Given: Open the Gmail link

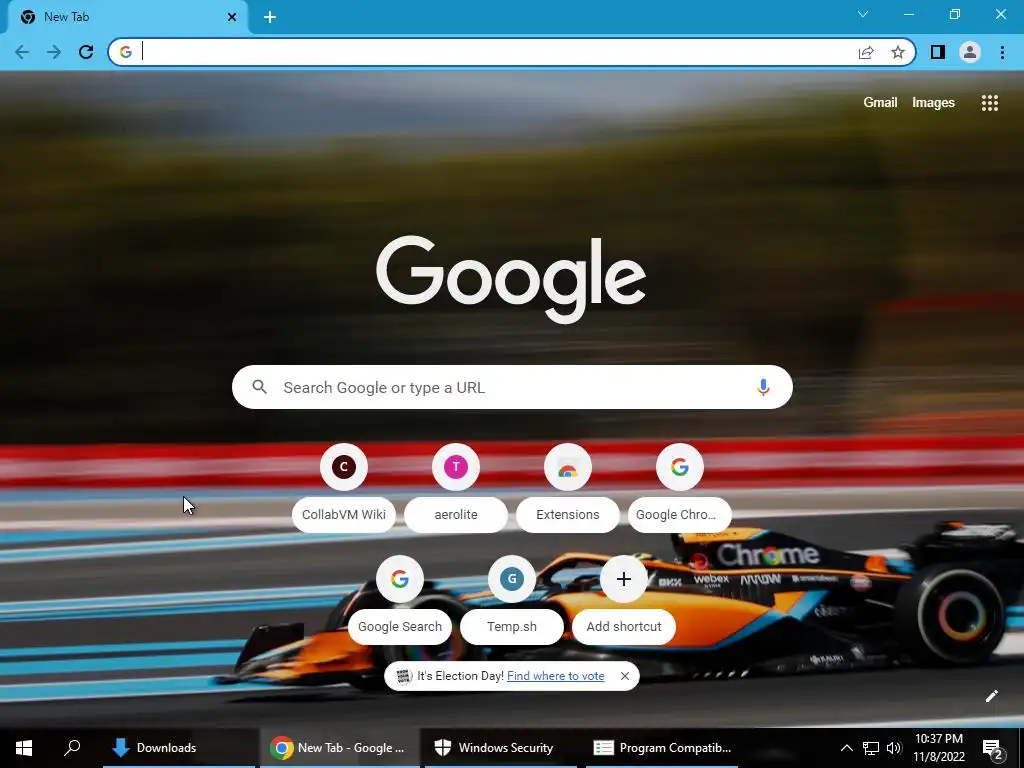Looking at the screenshot, I should pyautogui.click(x=880, y=103).
